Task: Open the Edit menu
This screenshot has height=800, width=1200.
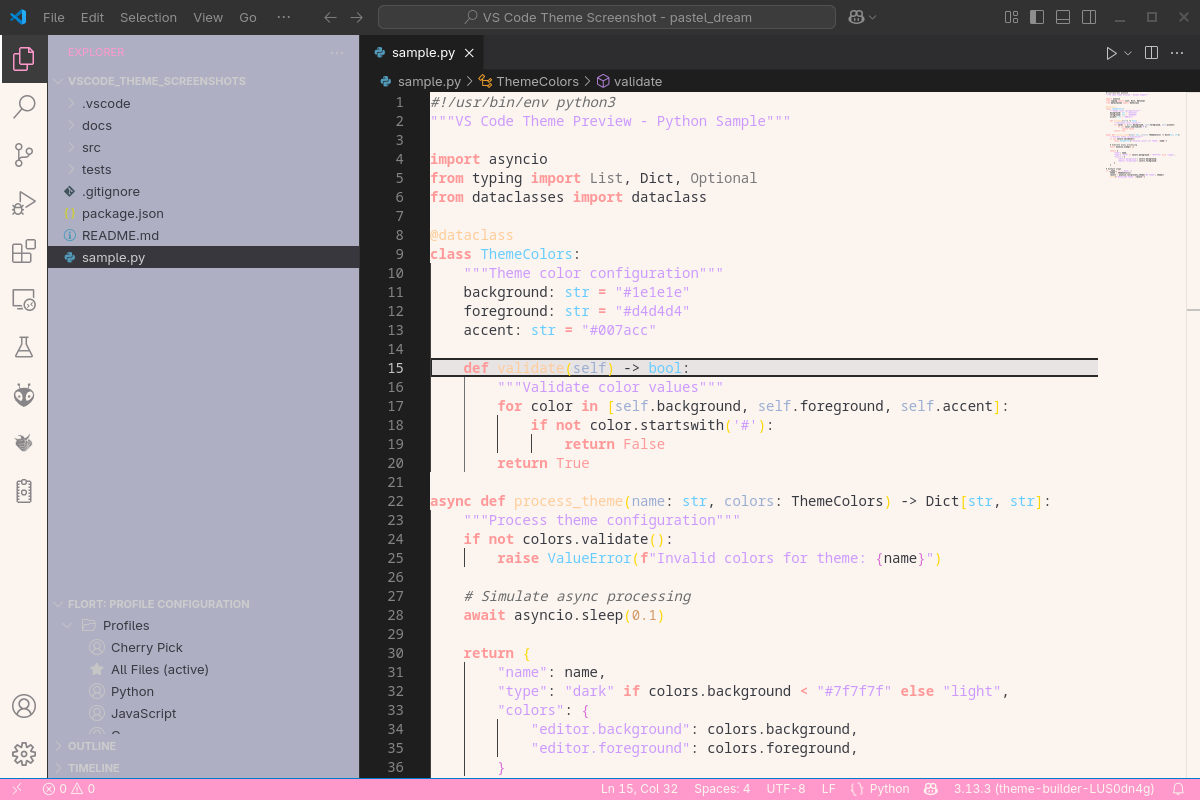Action: point(92,17)
